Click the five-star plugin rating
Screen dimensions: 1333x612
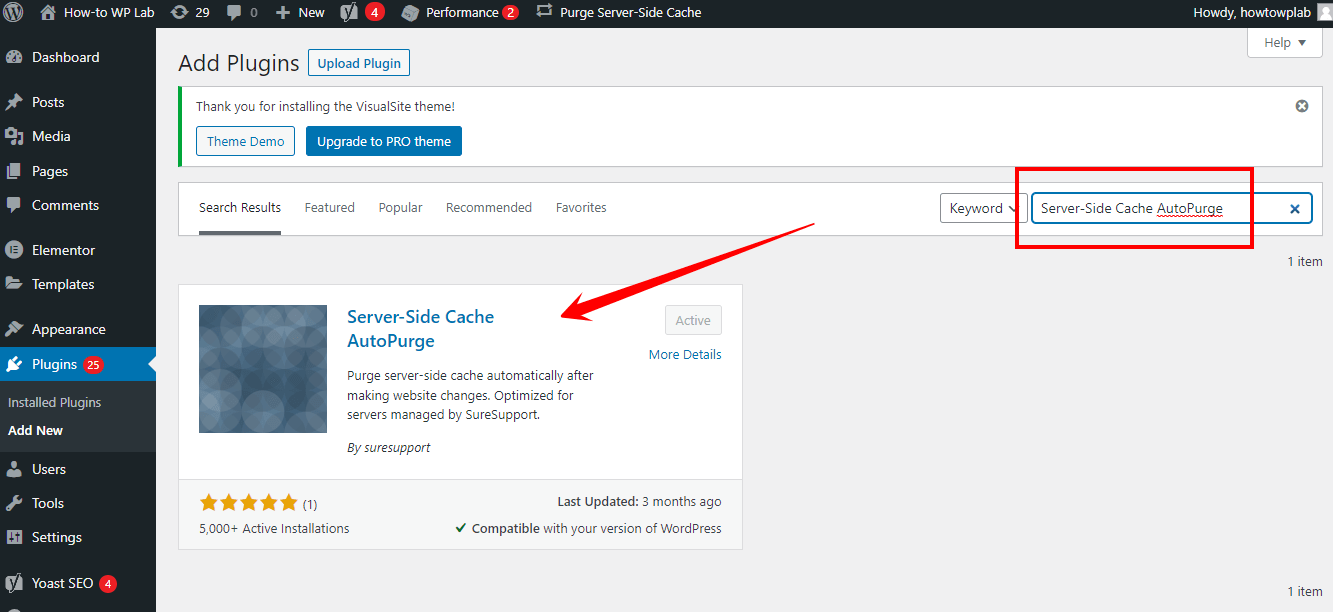[249, 503]
